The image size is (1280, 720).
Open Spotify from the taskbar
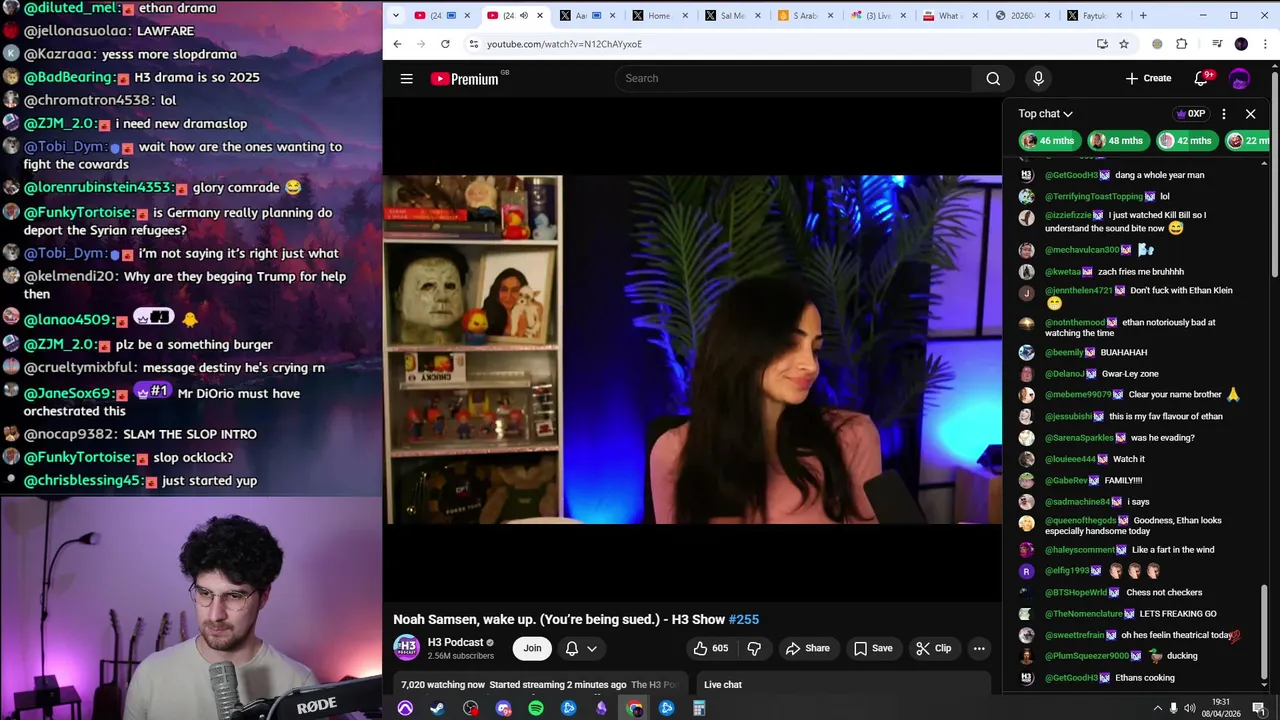point(536,709)
